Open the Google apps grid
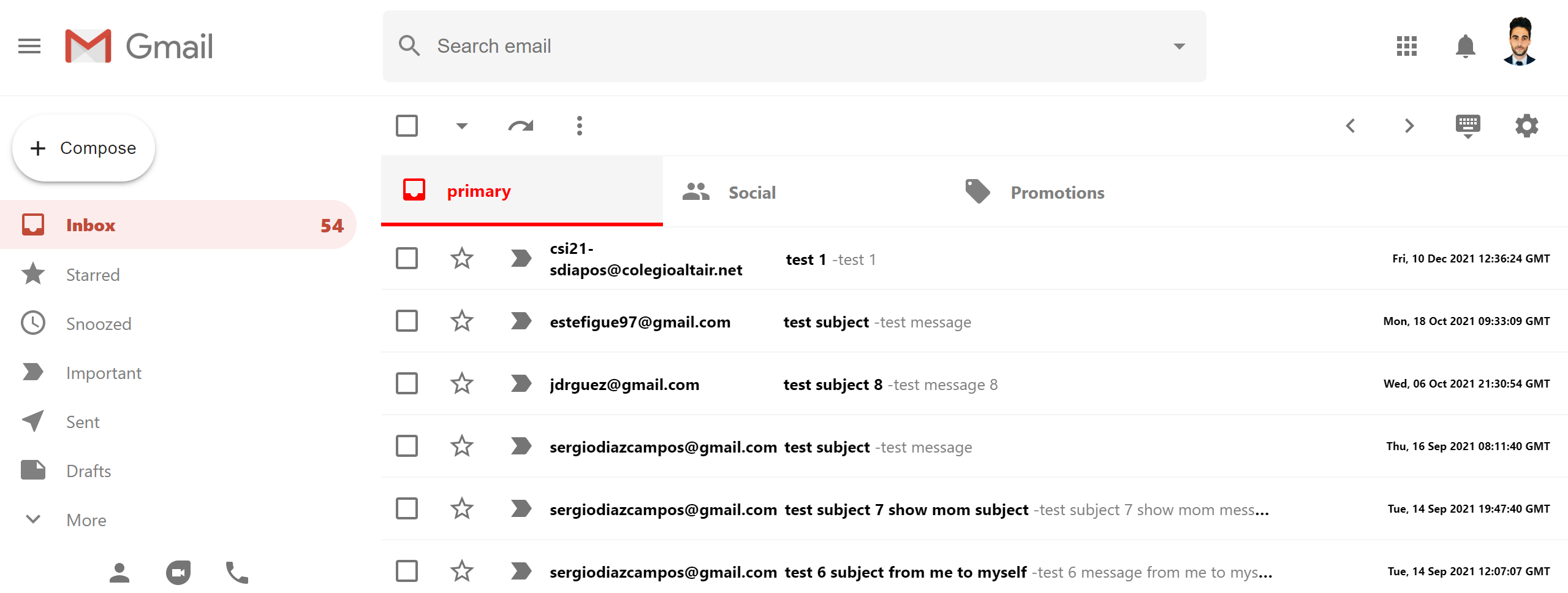The height and width of the screenshot is (593, 1568). point(1406,46)
